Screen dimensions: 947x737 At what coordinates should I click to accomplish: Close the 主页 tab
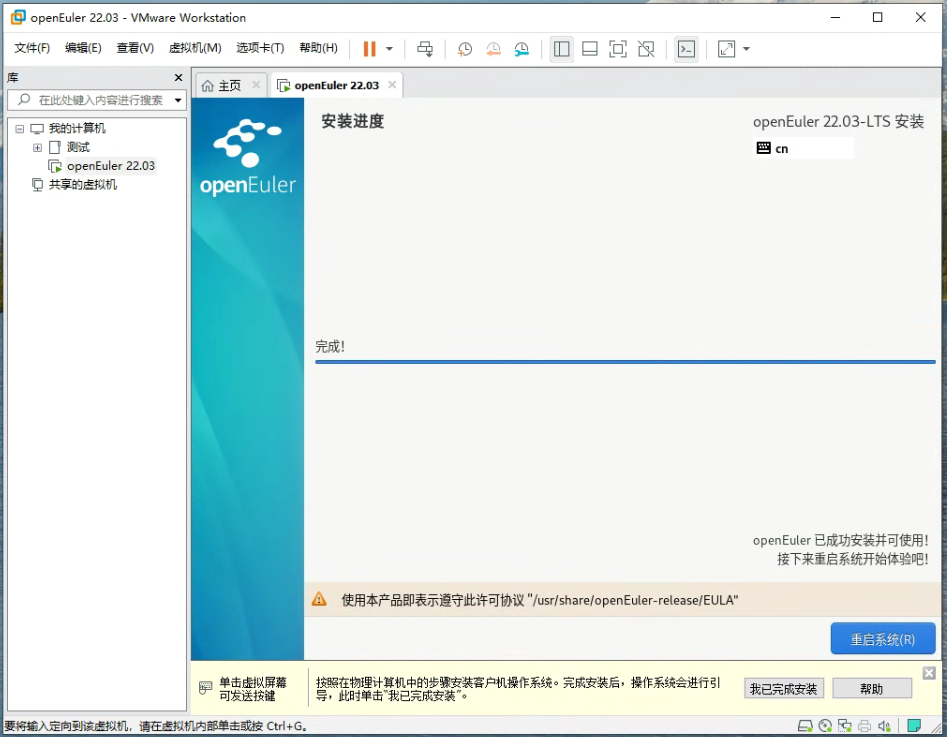click(x=256, y=85)
